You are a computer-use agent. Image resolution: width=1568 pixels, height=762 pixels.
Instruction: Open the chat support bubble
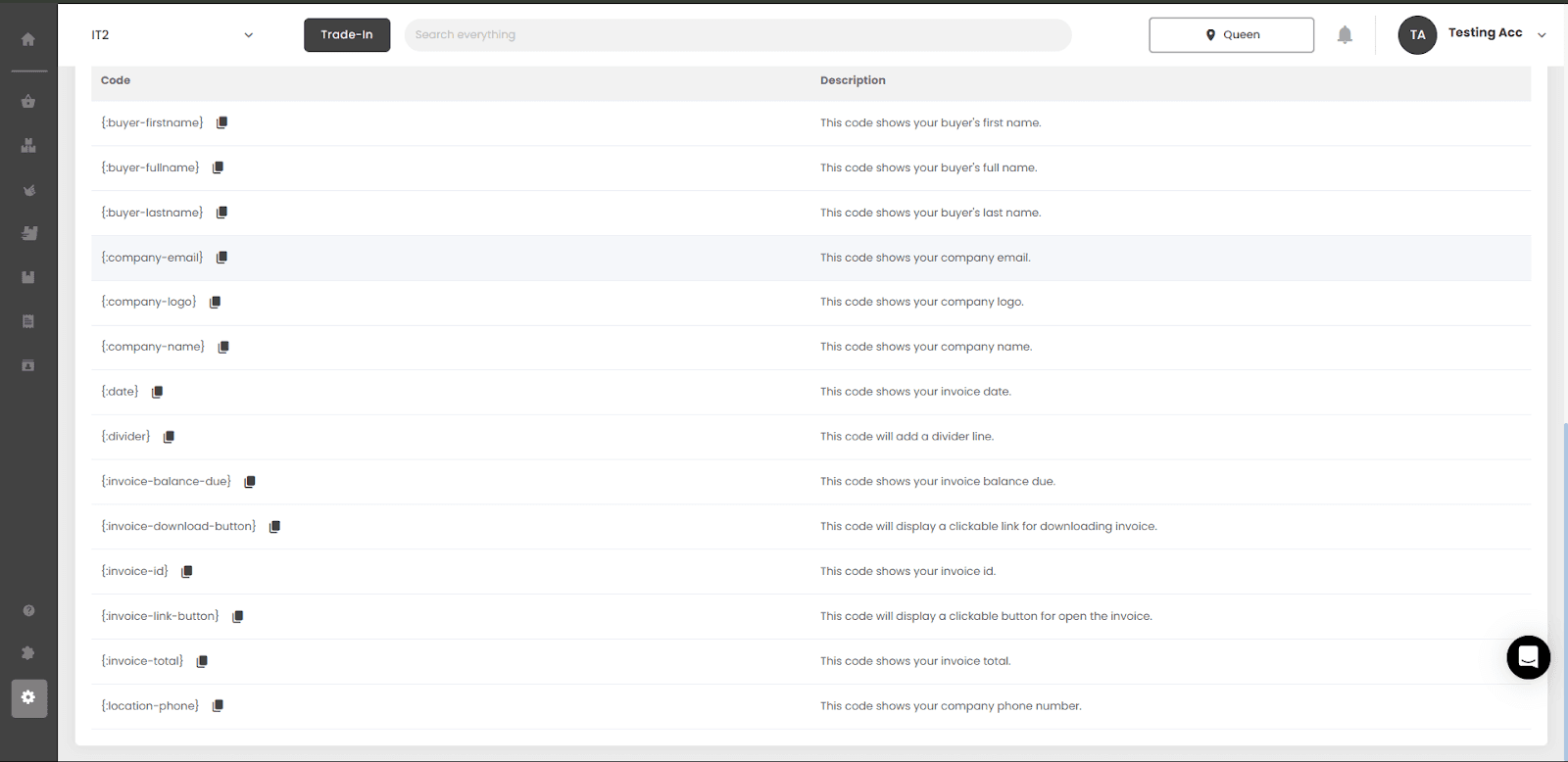tap(1528, 657)
